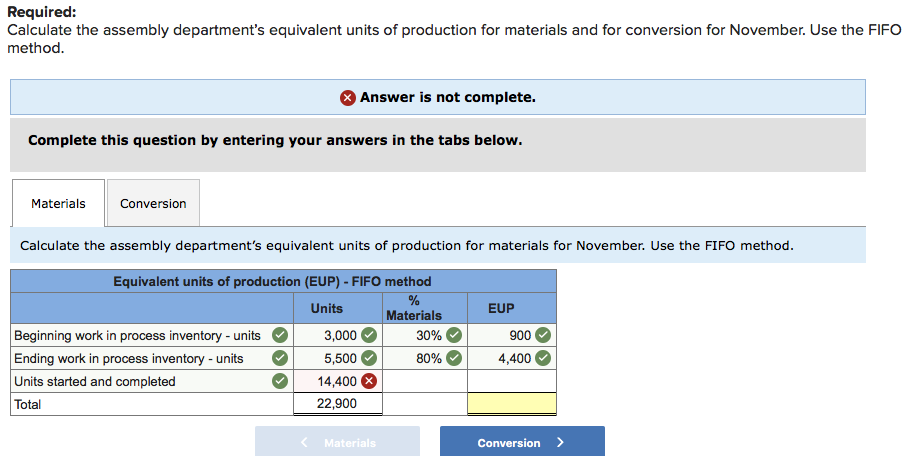921x459 pixels.
Task: Click green check next to 5,500 units
Action: (368, 358)
